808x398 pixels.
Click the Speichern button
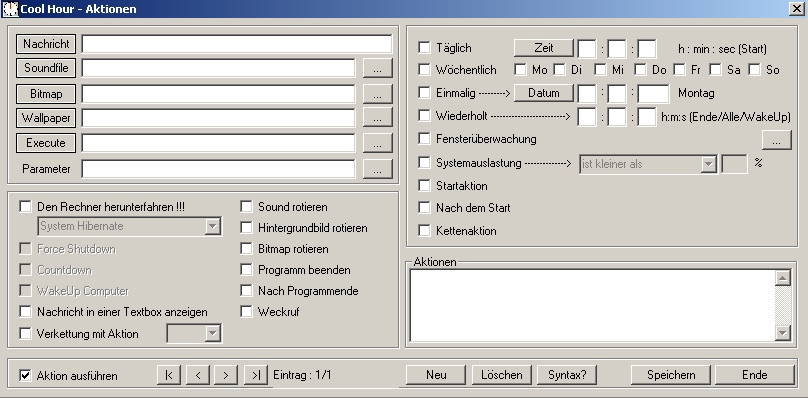pyautogui.click(x=671, y=375)
